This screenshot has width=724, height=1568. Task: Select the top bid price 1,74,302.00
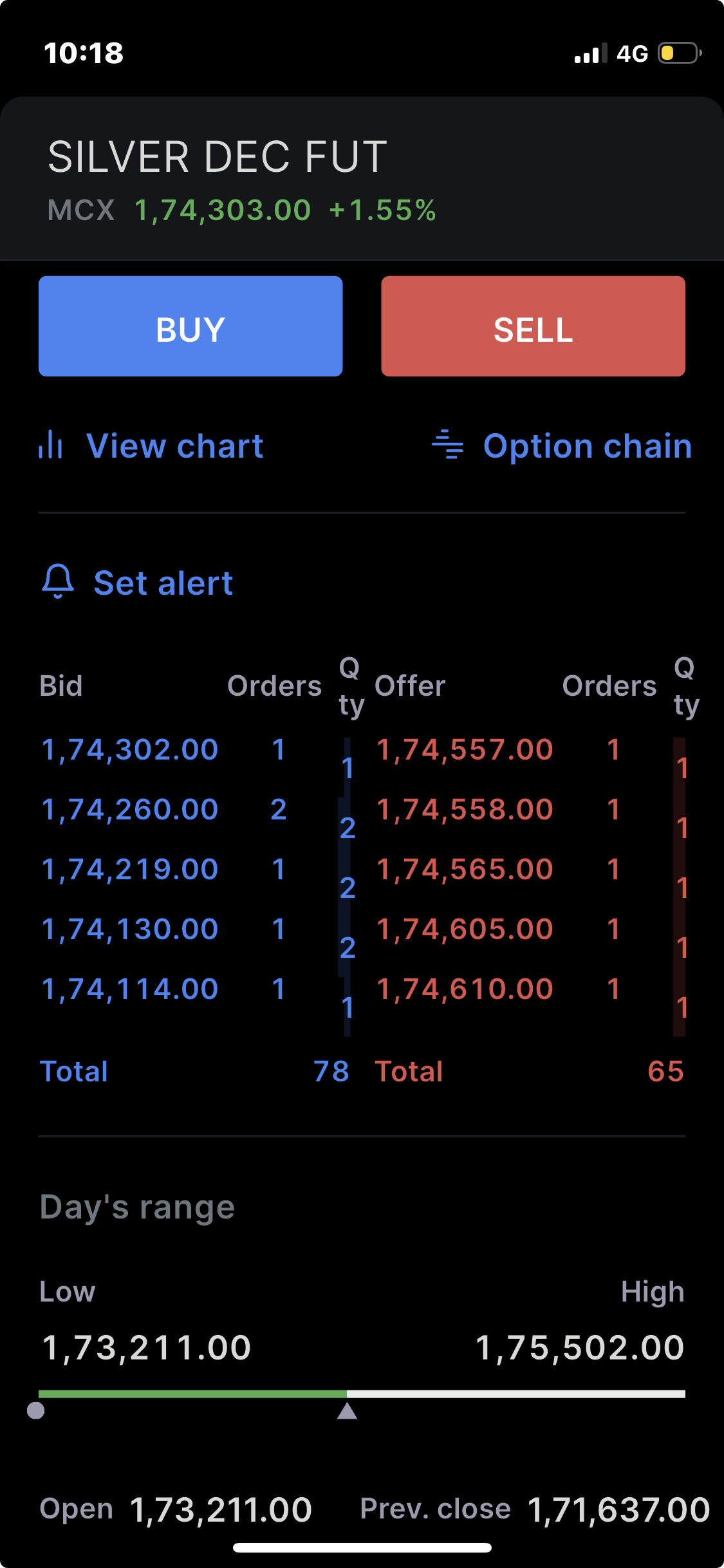130,750
